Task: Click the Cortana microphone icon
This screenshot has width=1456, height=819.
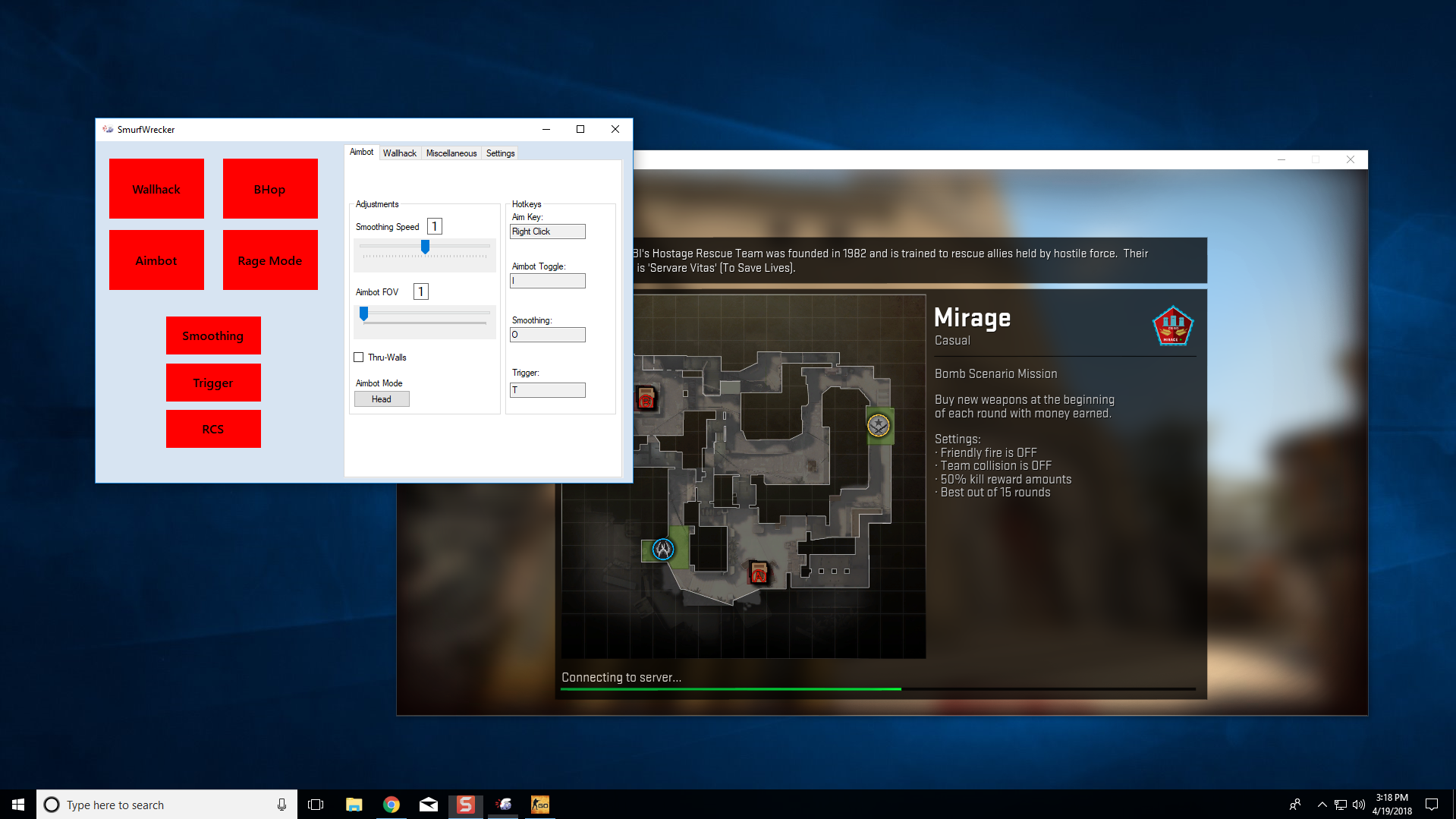Action: tap(281, 805)
